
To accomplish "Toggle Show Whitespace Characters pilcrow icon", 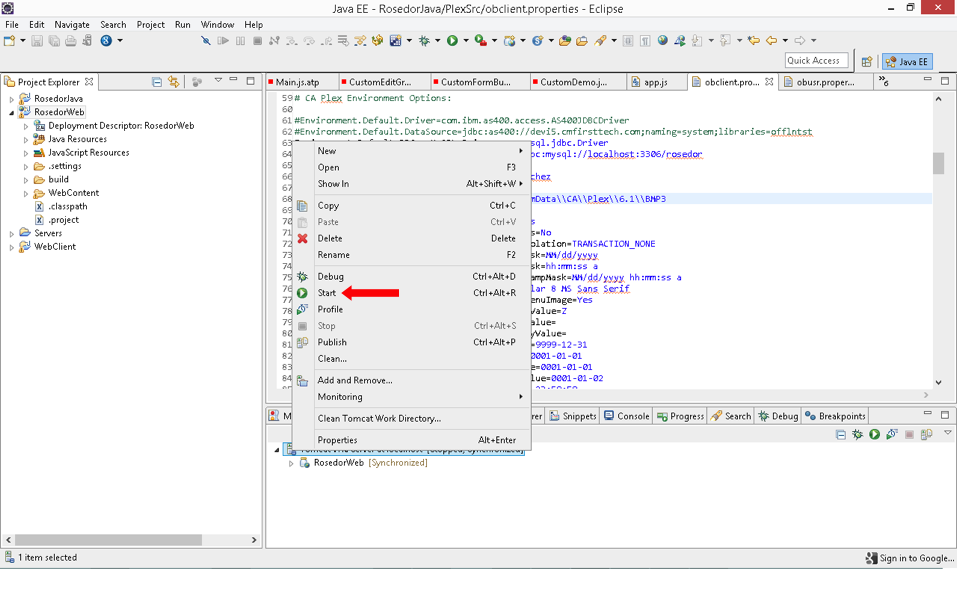I will (645, 41).
